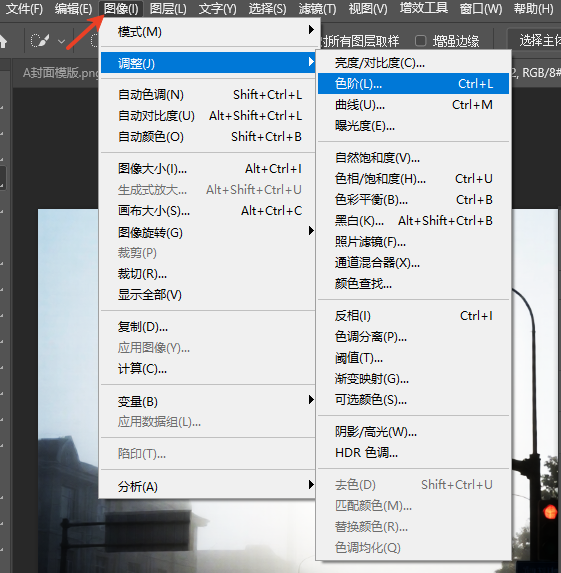Open HDR 色调... adjustment
Image resolution: width=561 pixels, height=573 pixels.
pyautogui.click(x=413, y=453)
